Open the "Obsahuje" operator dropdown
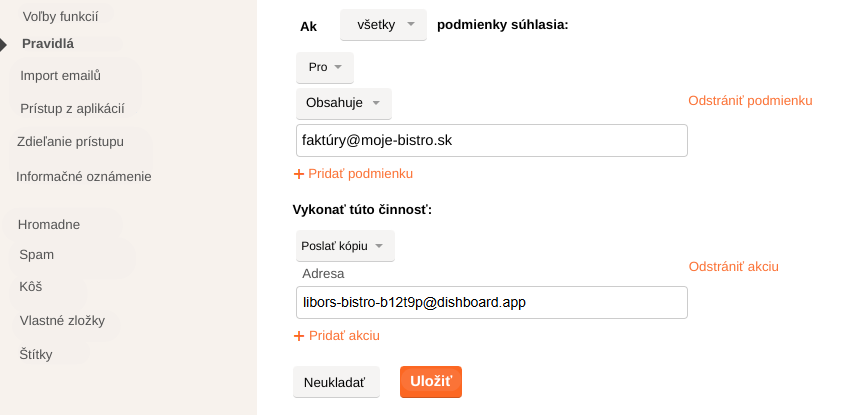 (344, 103)
